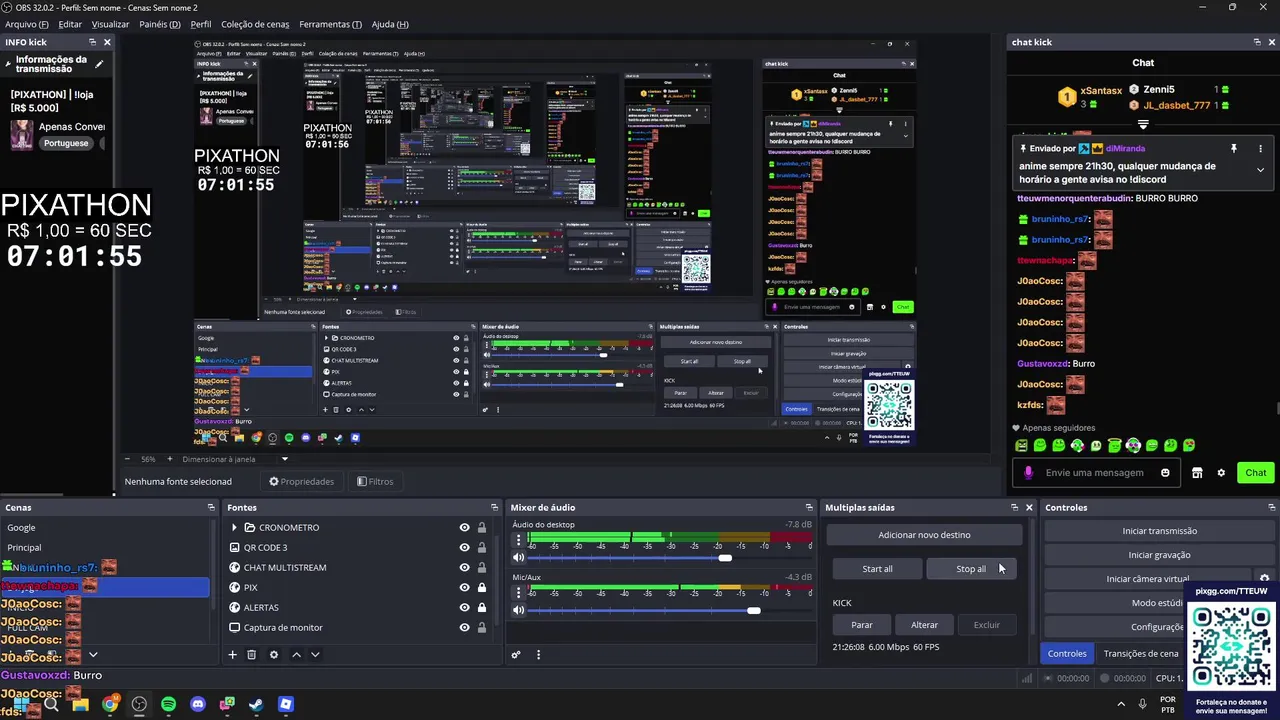Click Iniciar transmissão button

click(x=1160, y=531)
